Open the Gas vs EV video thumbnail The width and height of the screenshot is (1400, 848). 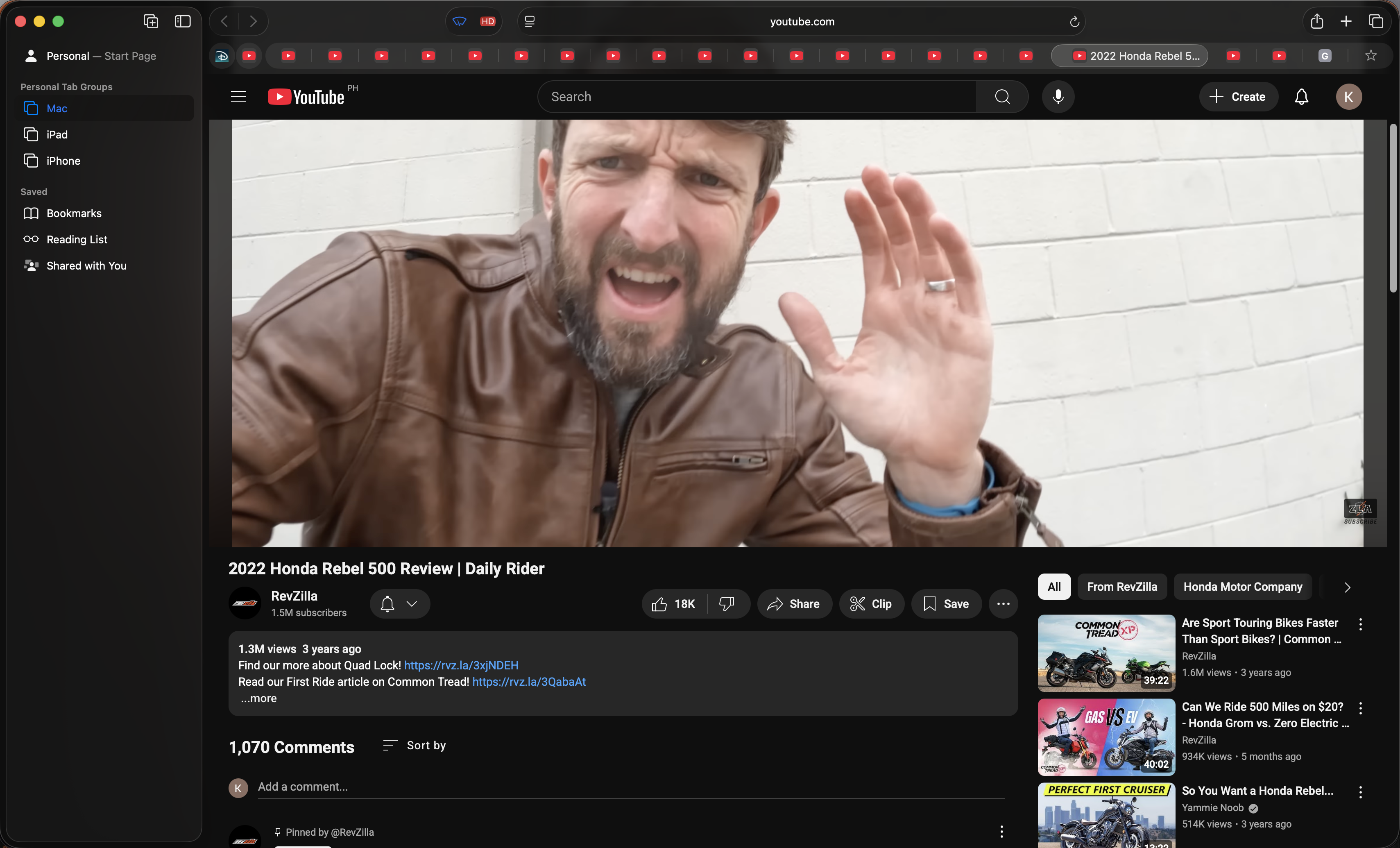pyautogui.click(x=1106, y=737)
